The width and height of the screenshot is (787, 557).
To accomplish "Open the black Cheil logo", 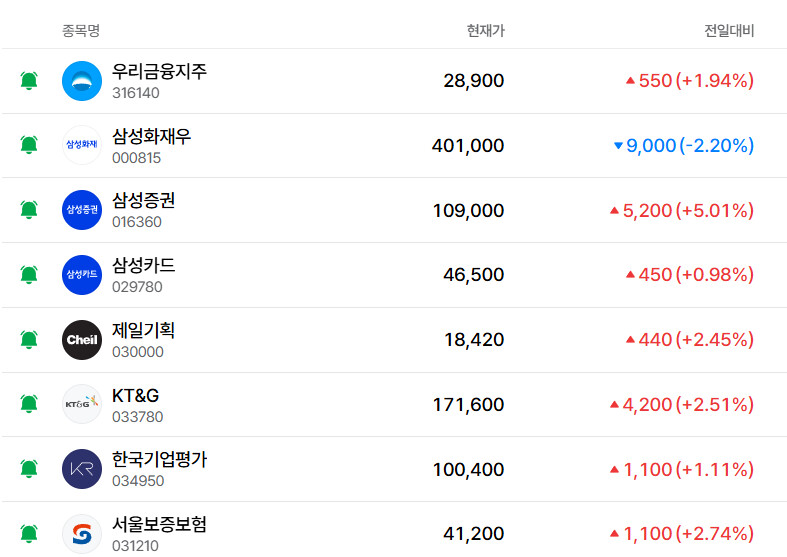I will pos(82,340).
